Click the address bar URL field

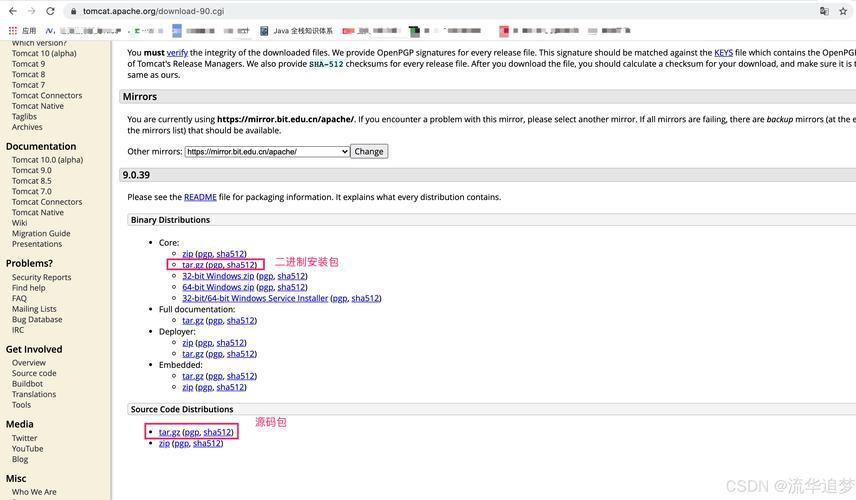click(x=437, y=11)
